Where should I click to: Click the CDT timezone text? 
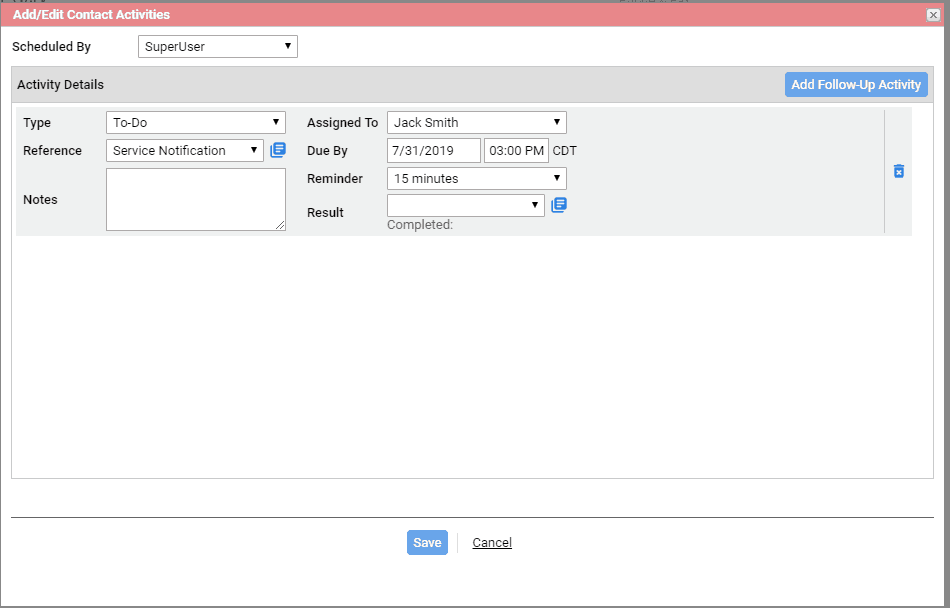565,151
